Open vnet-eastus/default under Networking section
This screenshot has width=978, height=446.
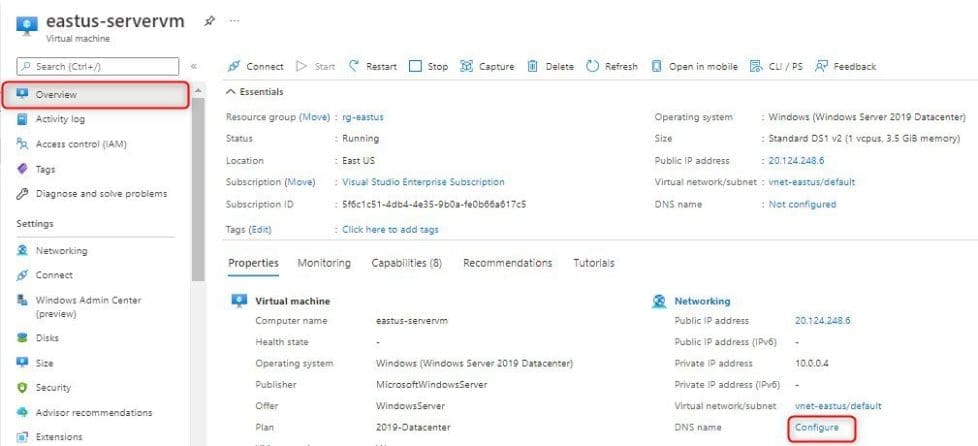click(838, 405)
